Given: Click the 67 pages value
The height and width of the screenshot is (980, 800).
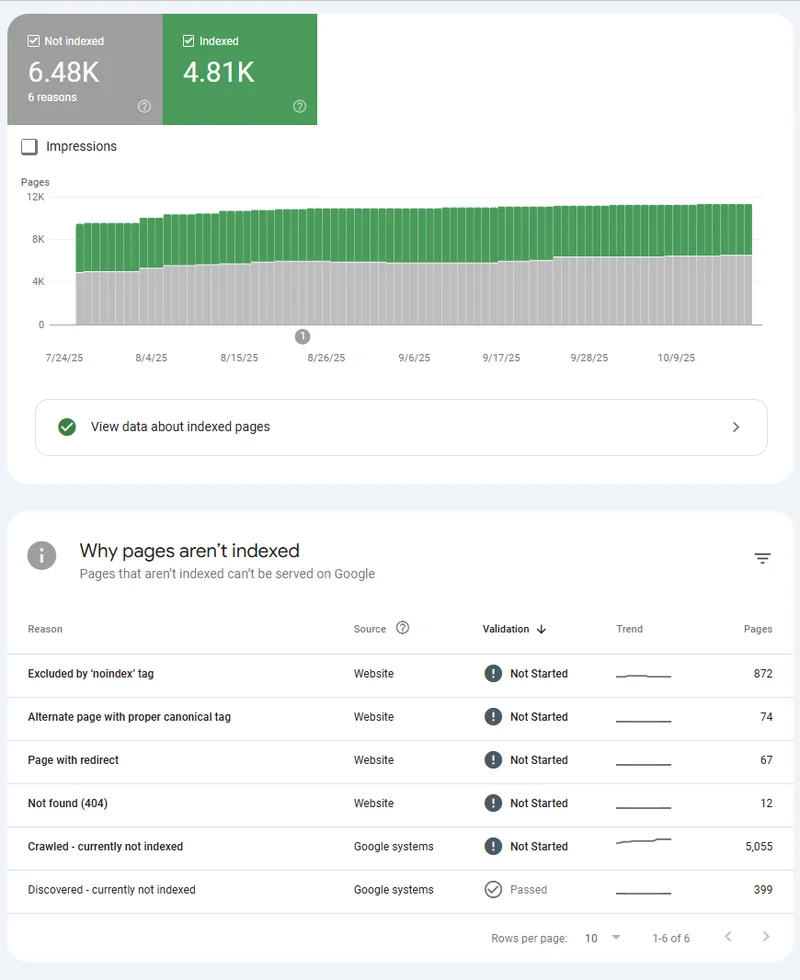Looking at the screenshot, I should click(766, 760).
